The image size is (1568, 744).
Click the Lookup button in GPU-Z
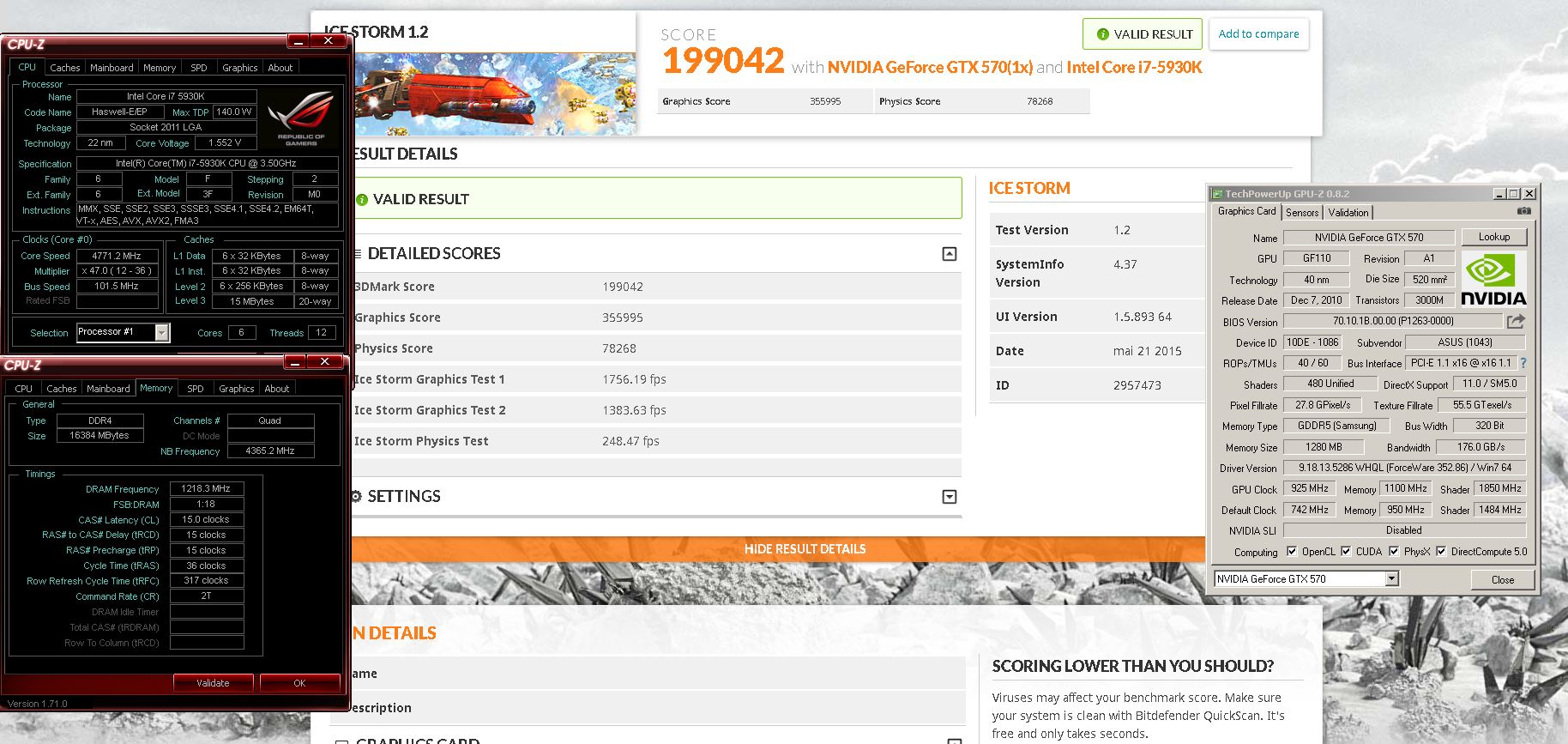point(1493,237)
